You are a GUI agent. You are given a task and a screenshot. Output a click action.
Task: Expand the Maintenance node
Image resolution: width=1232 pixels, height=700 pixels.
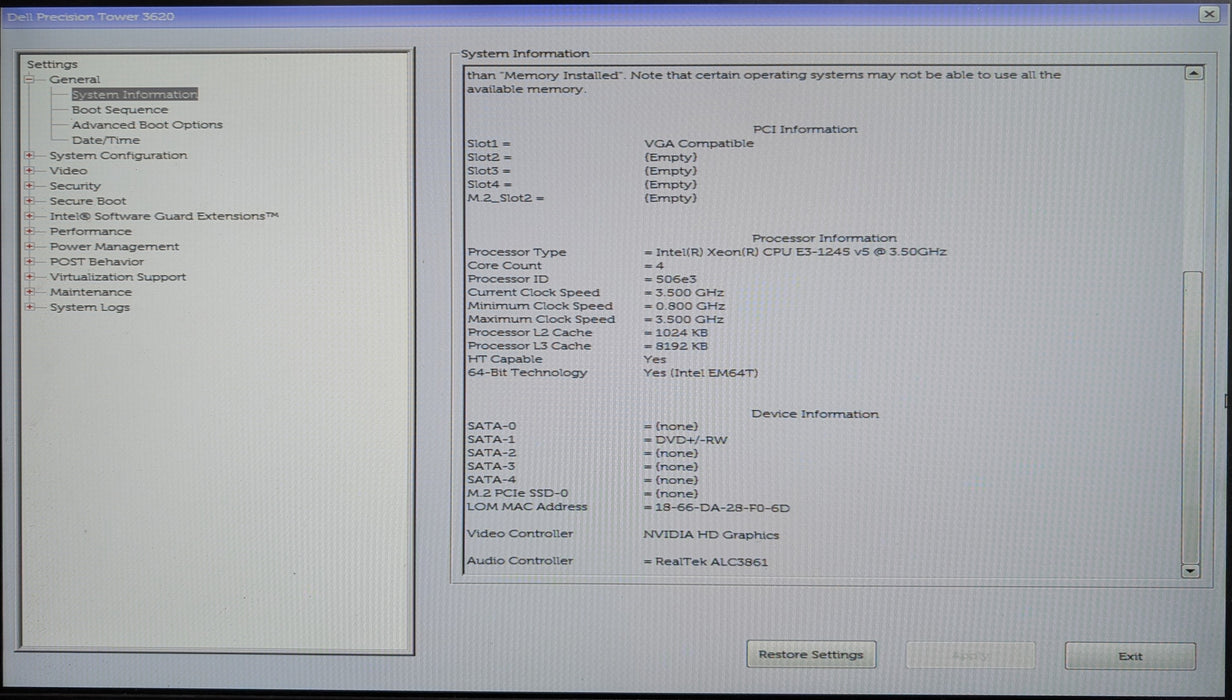tap(29, 292)
